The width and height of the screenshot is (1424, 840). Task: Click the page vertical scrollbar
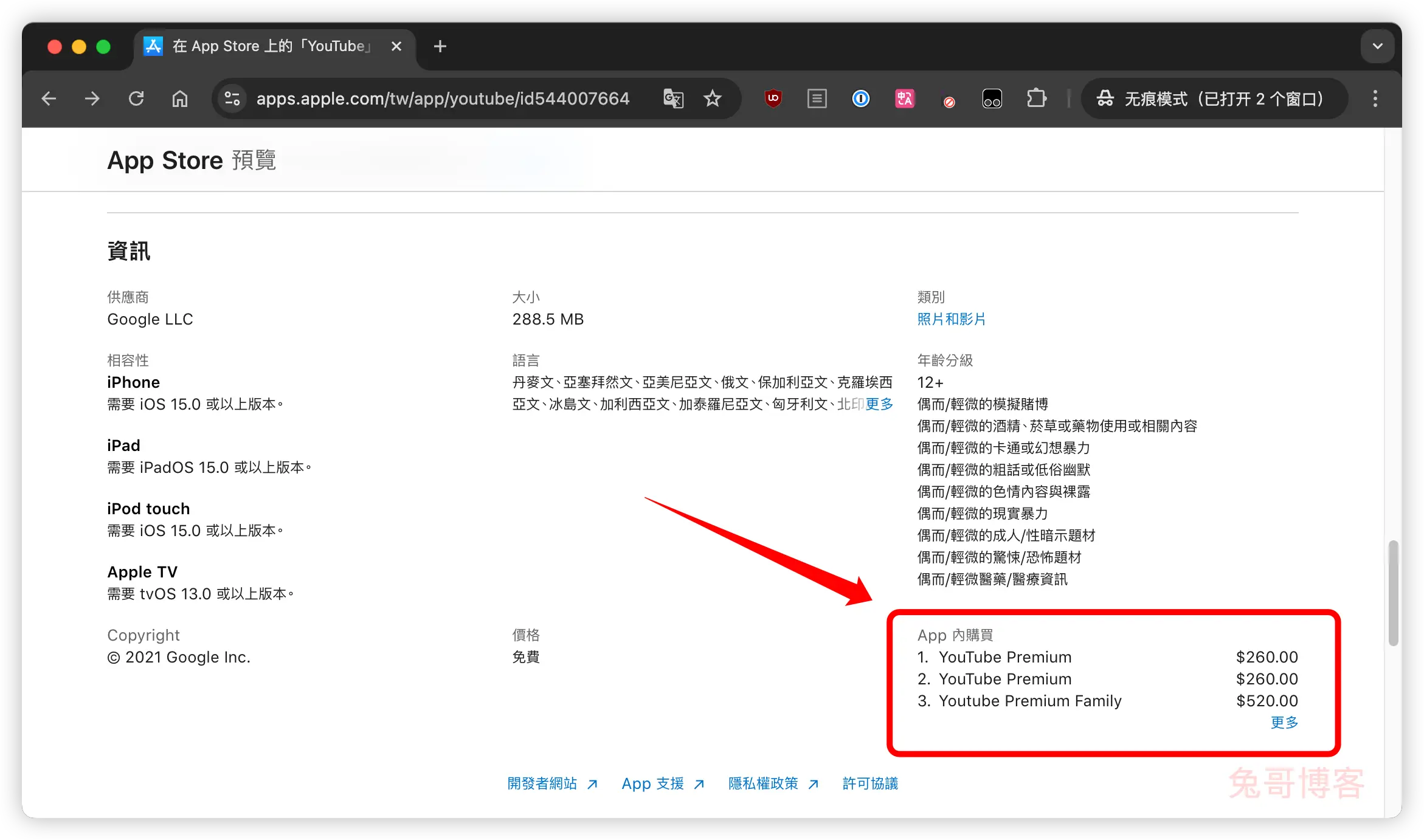point(1393,593)
